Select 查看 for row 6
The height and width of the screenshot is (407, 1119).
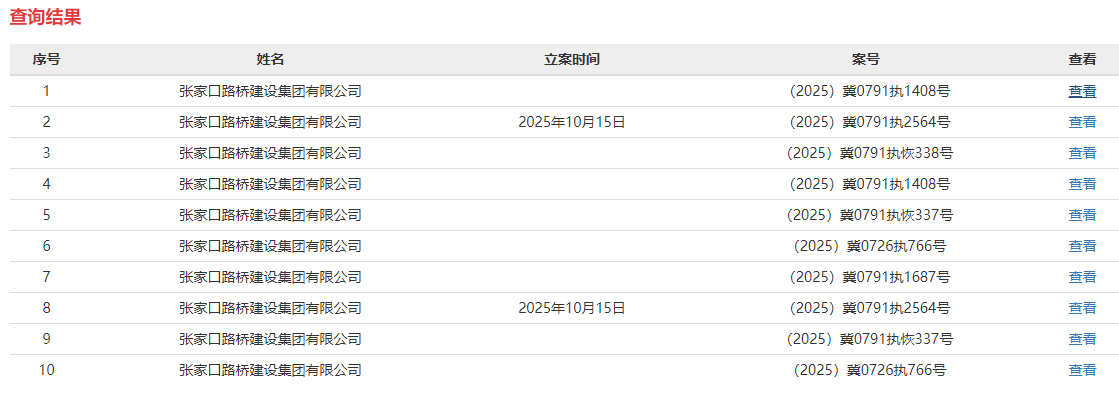point(1082,246)
